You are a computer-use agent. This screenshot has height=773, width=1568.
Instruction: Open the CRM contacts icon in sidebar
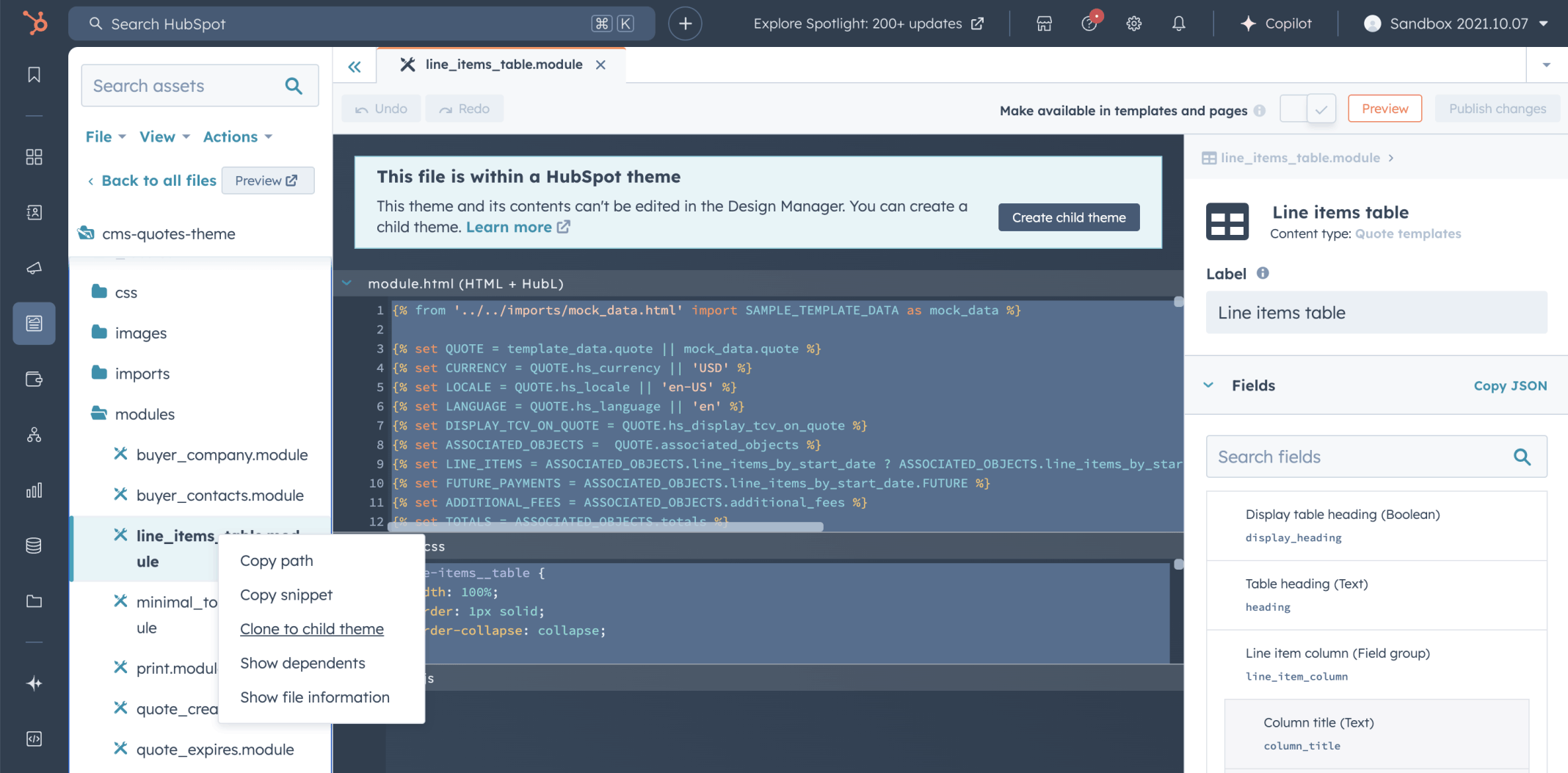[34, 212]
